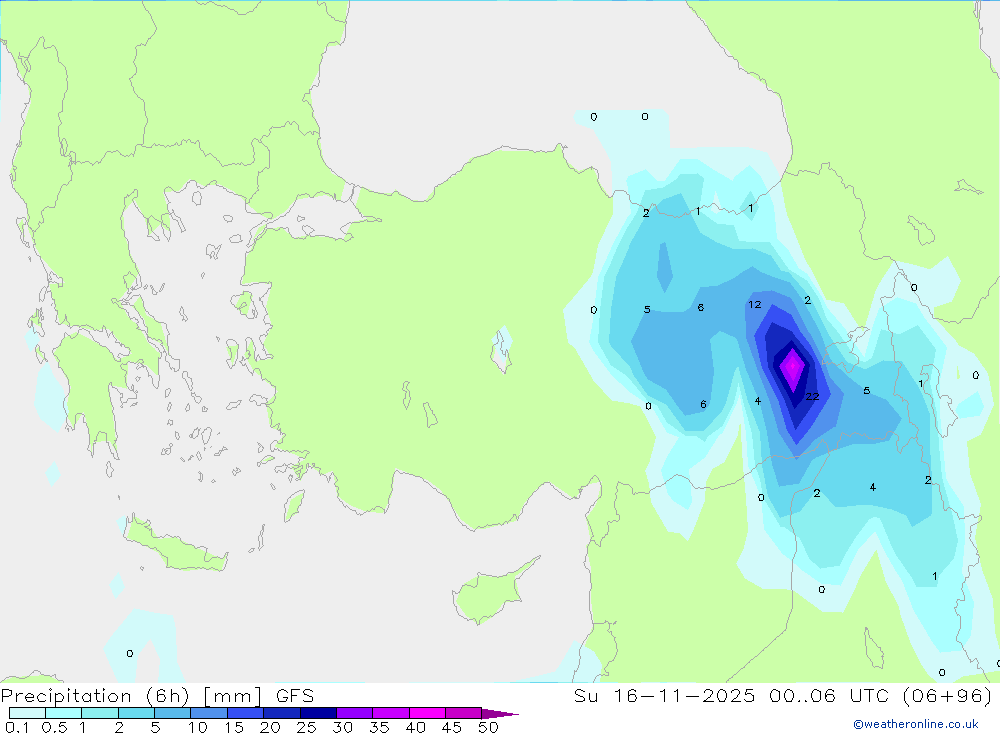1000x733 pixels.
Task: Click the 25–30 mm navy legend swatch
Action: coord(318,713)
